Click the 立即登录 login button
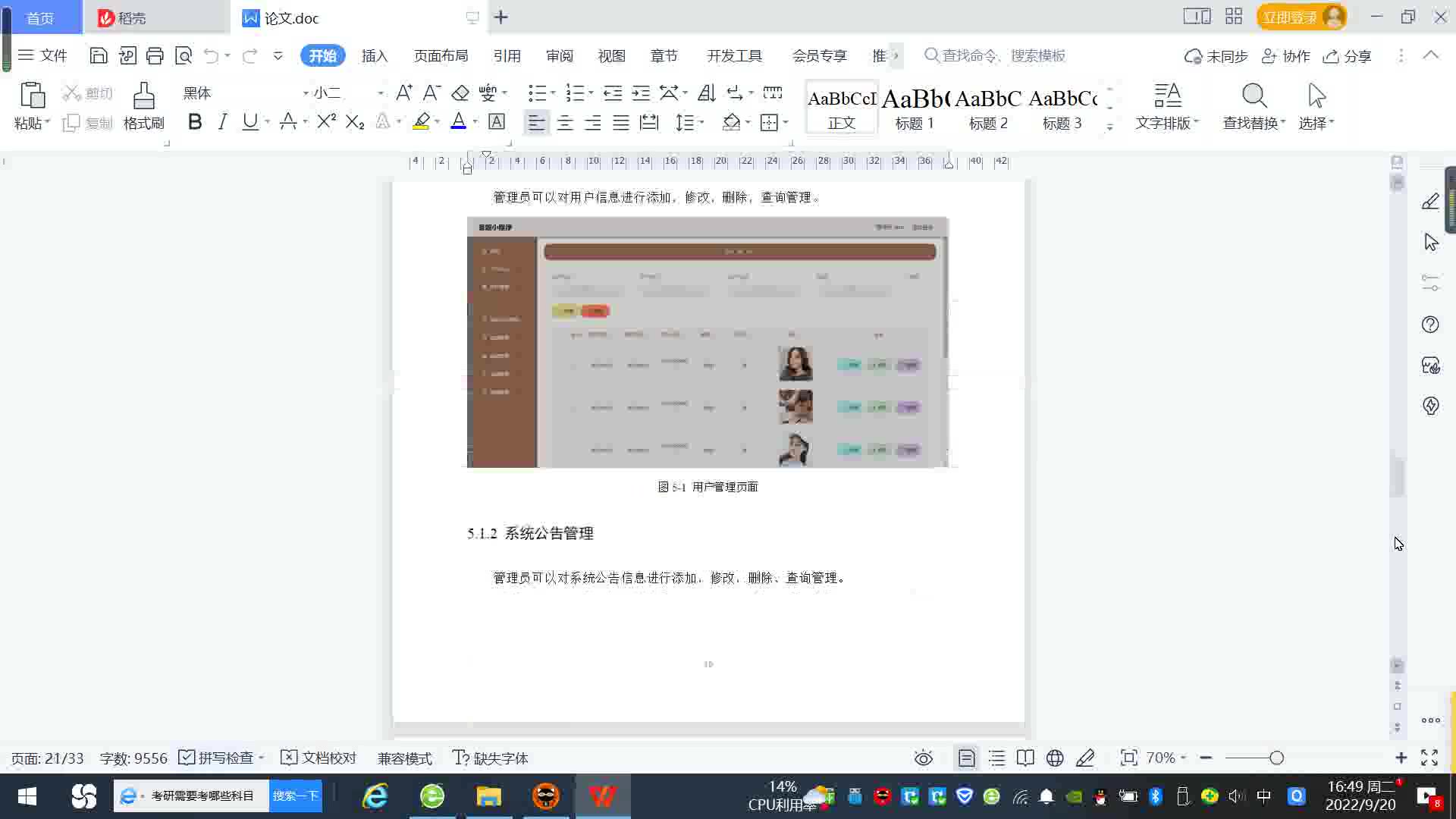1456x819 pixels. click(x=1290, y=17)
